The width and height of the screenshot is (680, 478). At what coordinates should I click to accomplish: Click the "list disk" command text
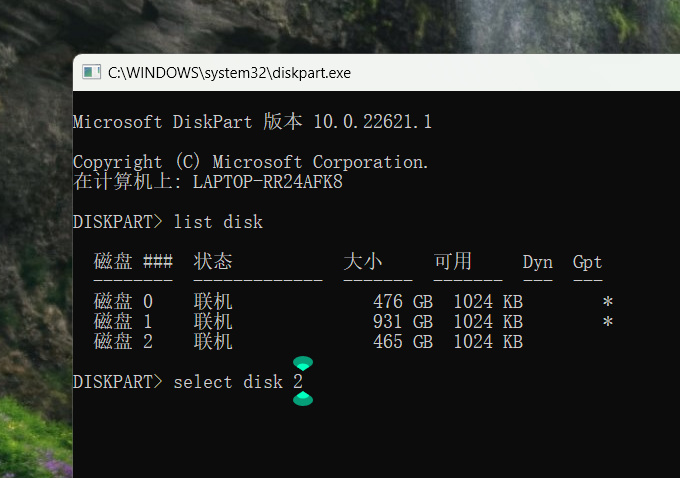[218, 222]
